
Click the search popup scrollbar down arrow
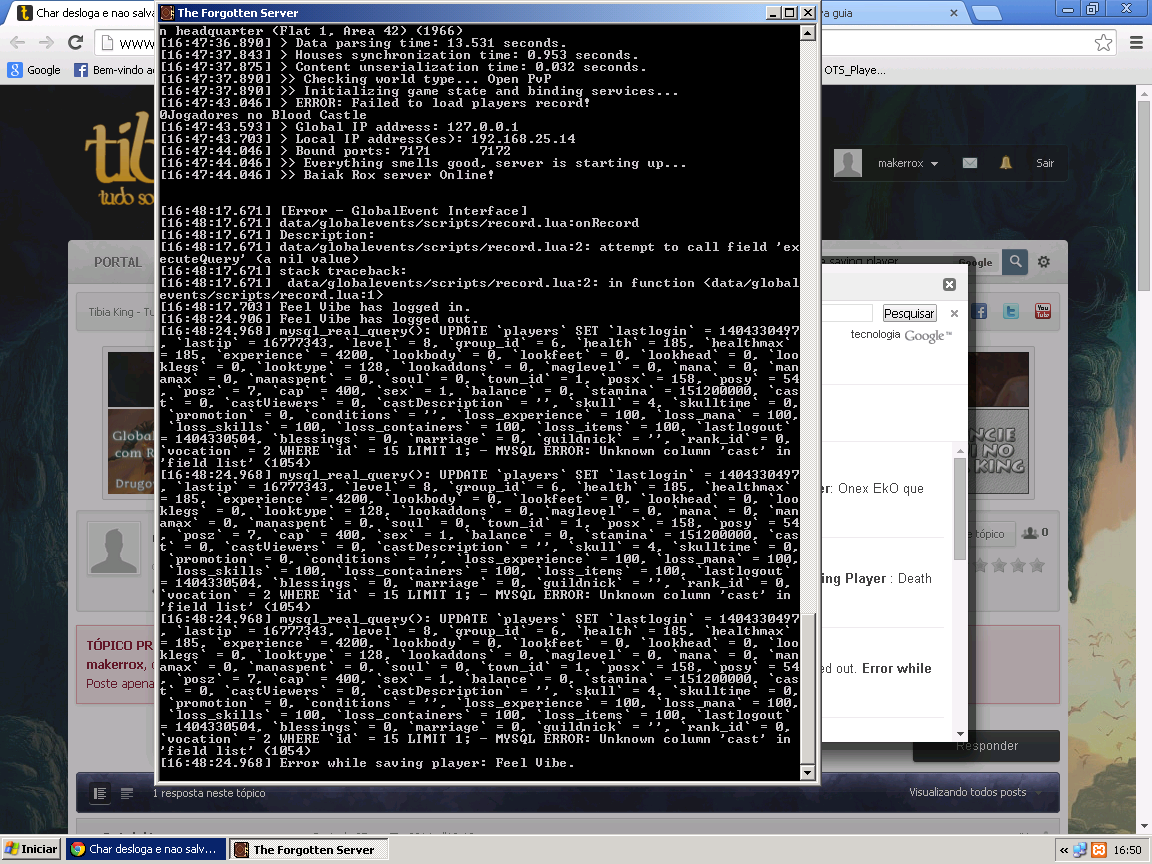click(x=960, y=733)
